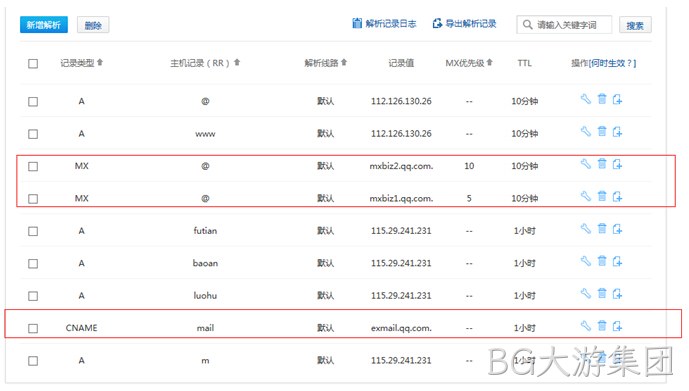The width and height of the screenshot is (689, 391).
Task: Focus the keyword search input field
Action: [x=564, y=25]
